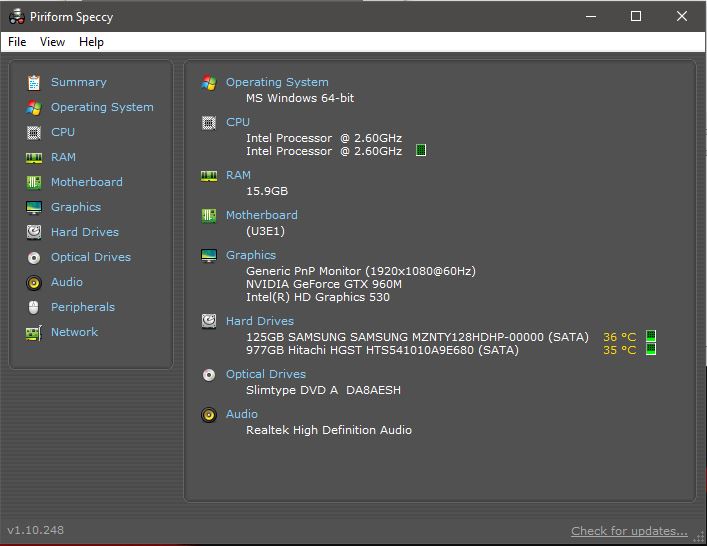Click the 125GB SAMSUNG drive entry
The height and width of the screenshot is (546, 707).
pos(417,337)
